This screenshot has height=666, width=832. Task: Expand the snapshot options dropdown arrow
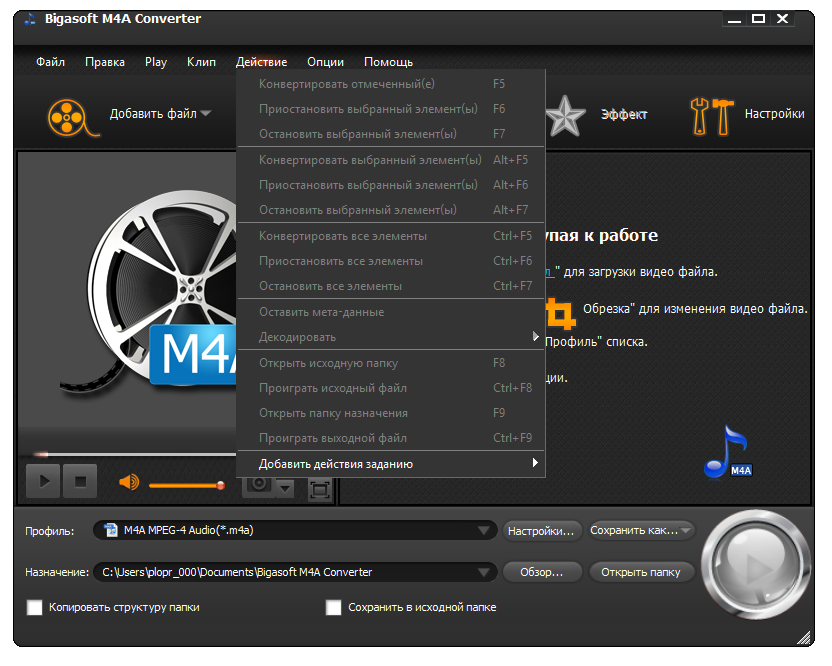286,488
